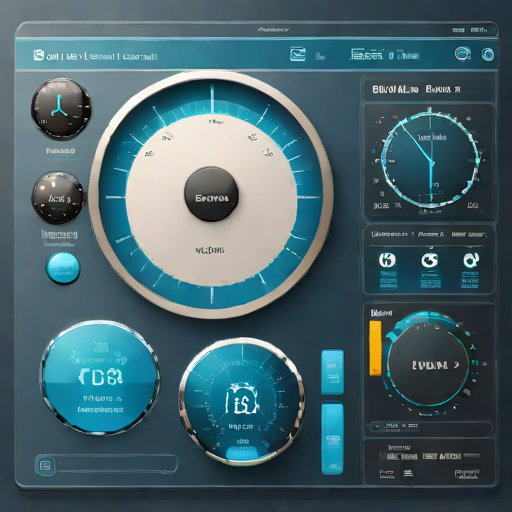The width and height of the screenshot is (512, 512).
Task: Click the yellow vertical level bar
Action: [x=375, y=348]
